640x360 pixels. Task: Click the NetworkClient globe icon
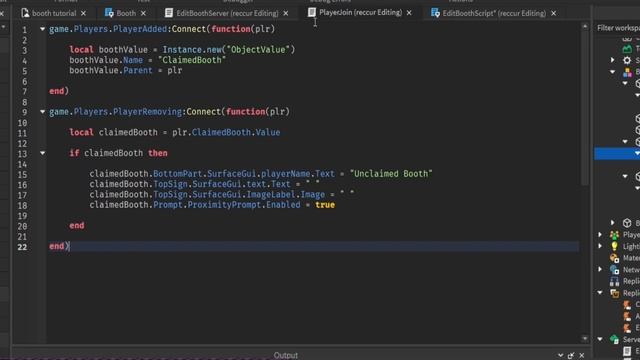[x=614, y=269]
